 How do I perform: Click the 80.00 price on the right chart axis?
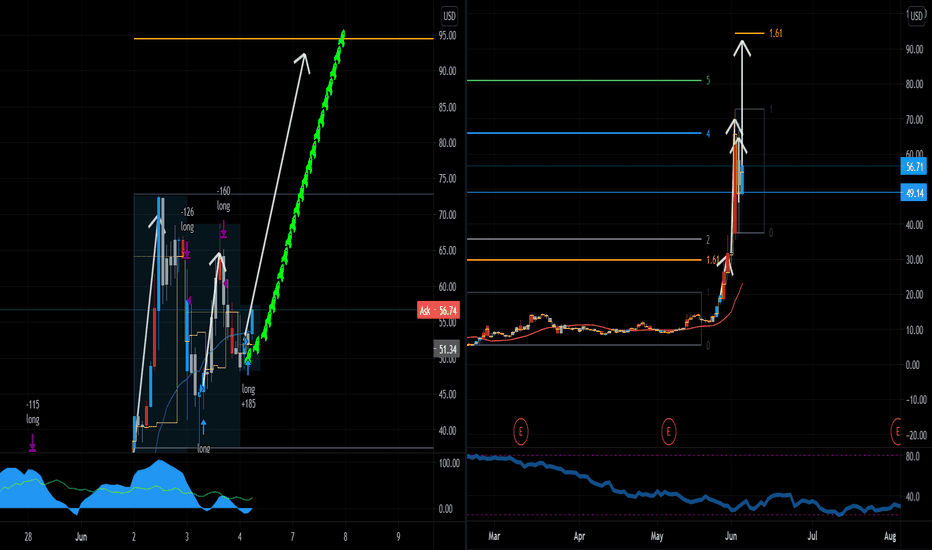914,84
